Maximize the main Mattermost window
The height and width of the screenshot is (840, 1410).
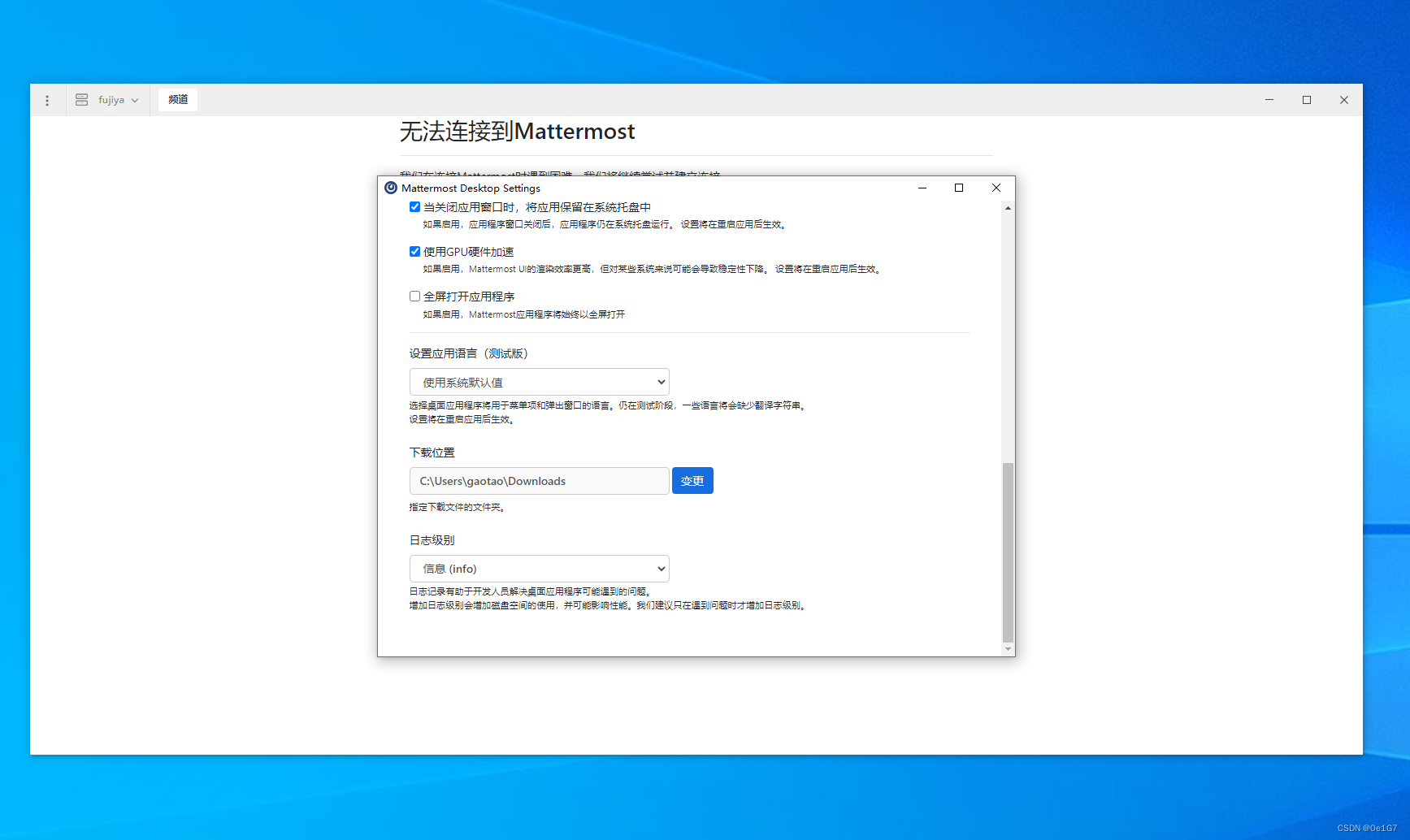click(x=1307, y=100)
